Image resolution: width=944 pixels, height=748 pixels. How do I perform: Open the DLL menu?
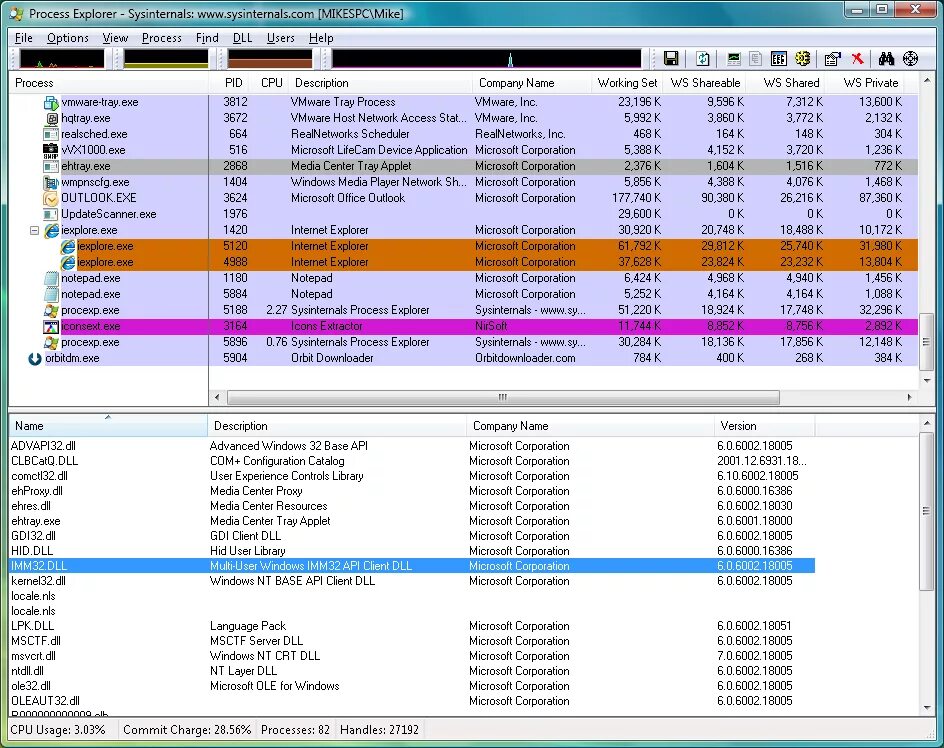[242, 38]
